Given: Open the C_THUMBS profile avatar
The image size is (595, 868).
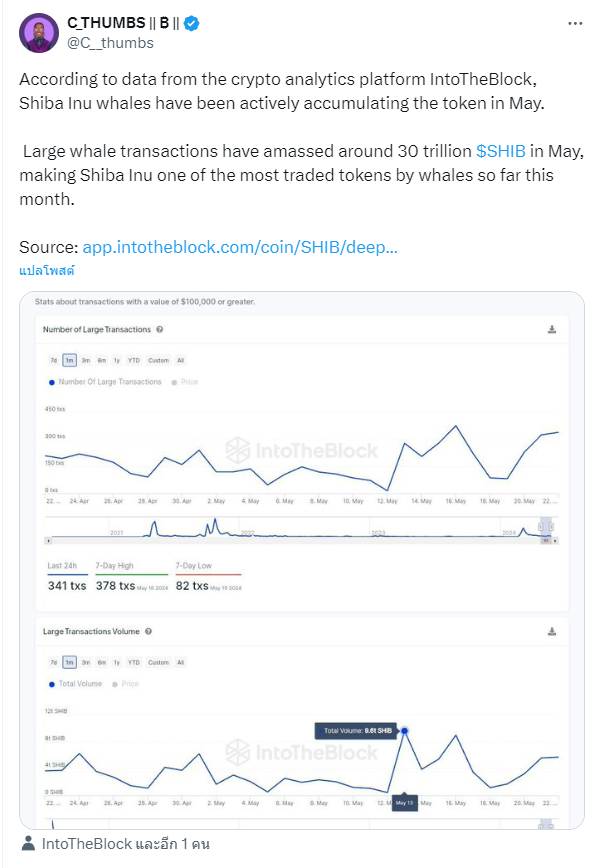Looking at the screenshot, I should click(39, 33).
